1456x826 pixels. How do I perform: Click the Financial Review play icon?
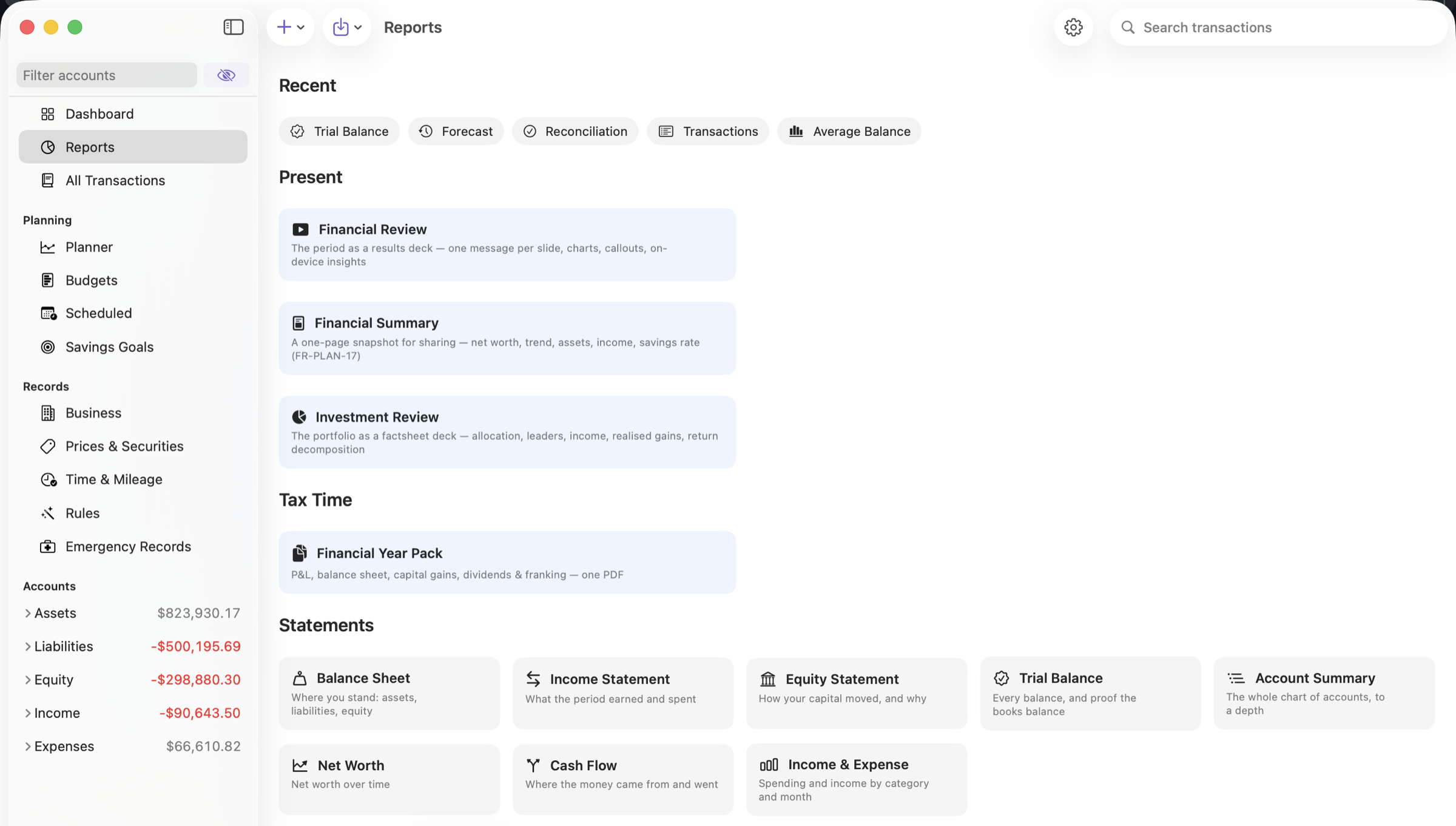tap(300, 229)
